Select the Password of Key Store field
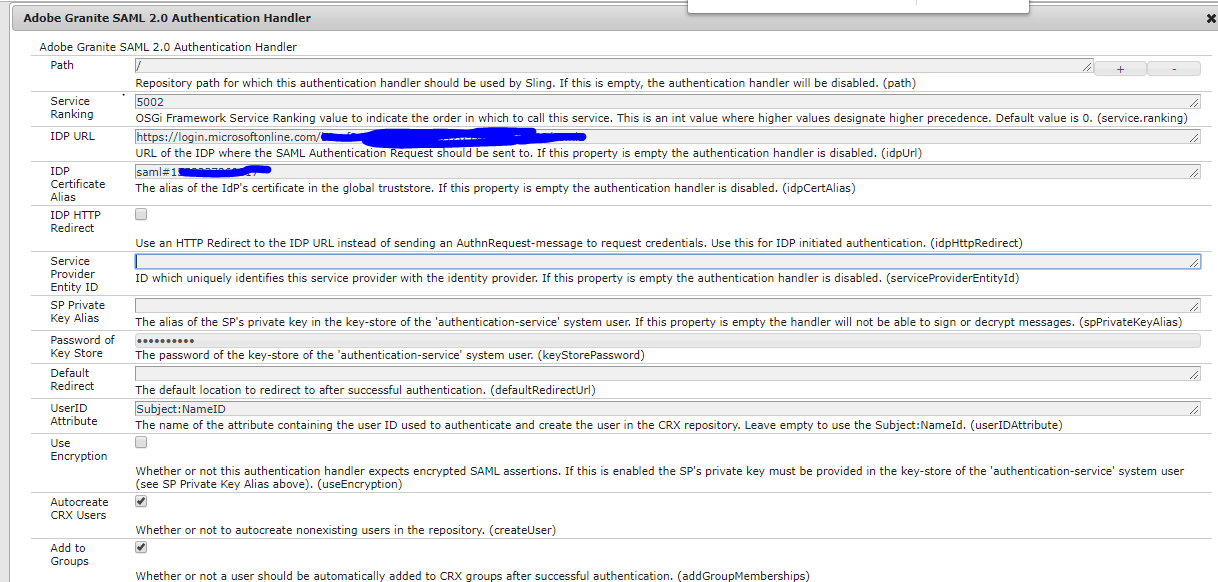The image size is (1218, 582). click(600, 340)
